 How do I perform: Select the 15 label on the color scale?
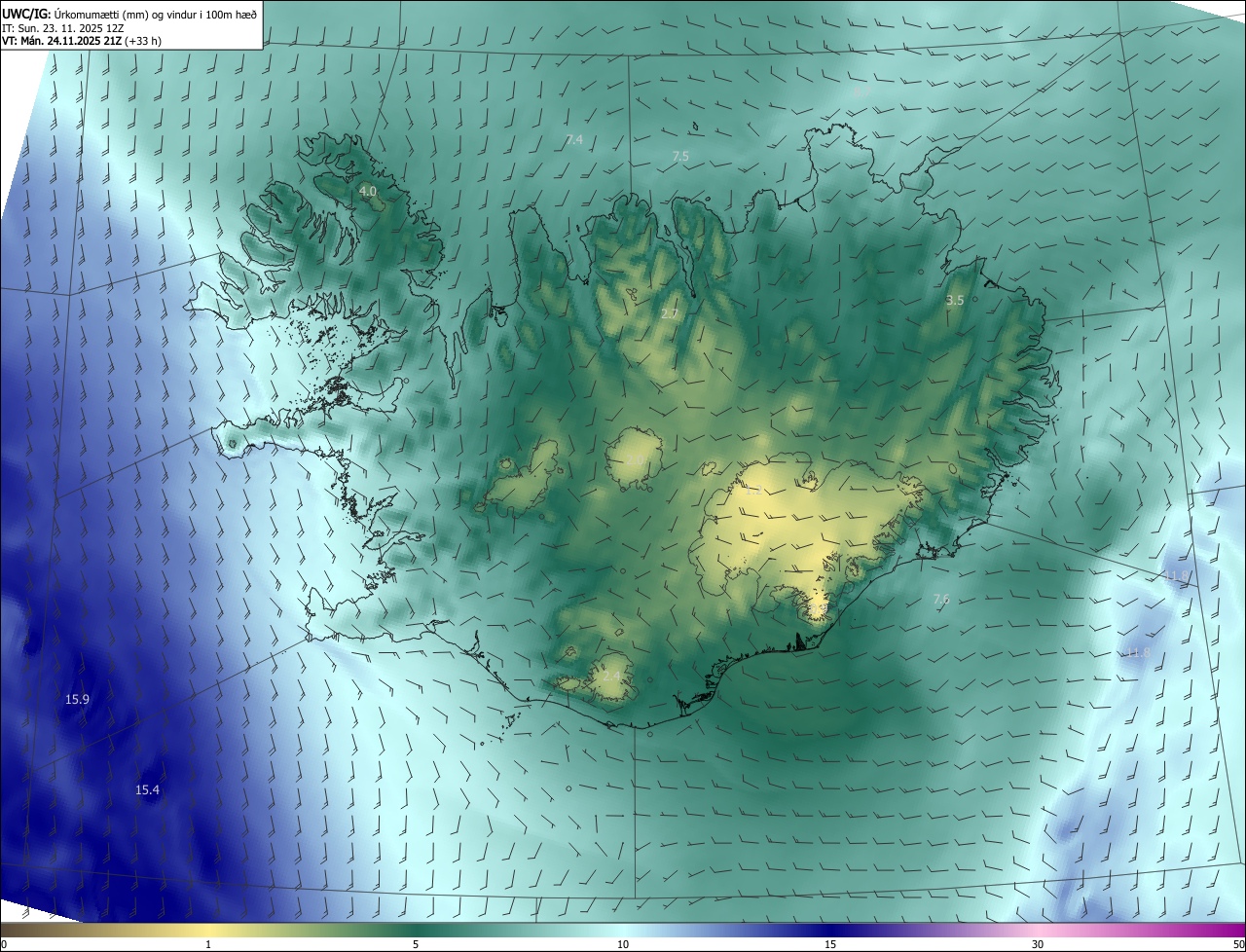(x=830, y=945)
